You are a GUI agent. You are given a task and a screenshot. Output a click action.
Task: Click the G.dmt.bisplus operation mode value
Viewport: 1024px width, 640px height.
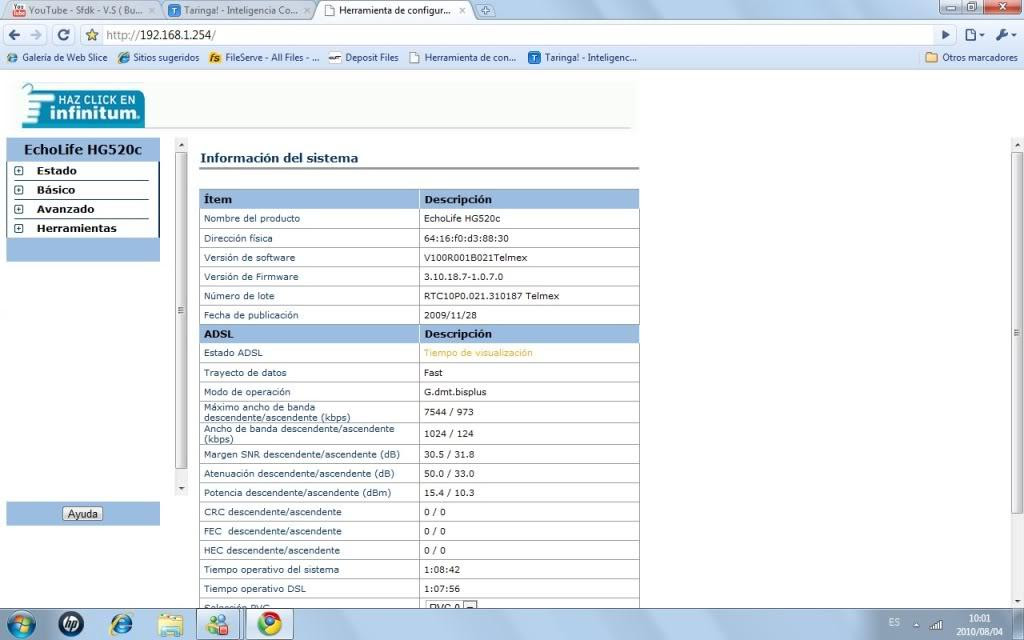[455, 392]
